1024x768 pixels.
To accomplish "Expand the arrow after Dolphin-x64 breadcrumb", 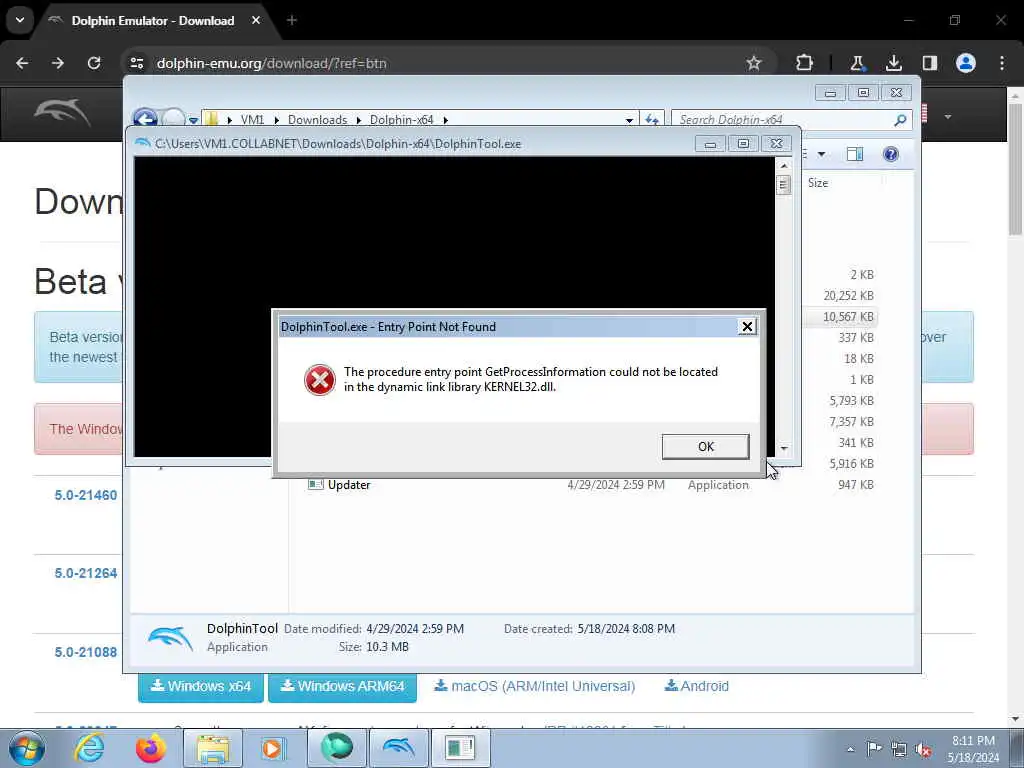I will (x=445, y=120).
